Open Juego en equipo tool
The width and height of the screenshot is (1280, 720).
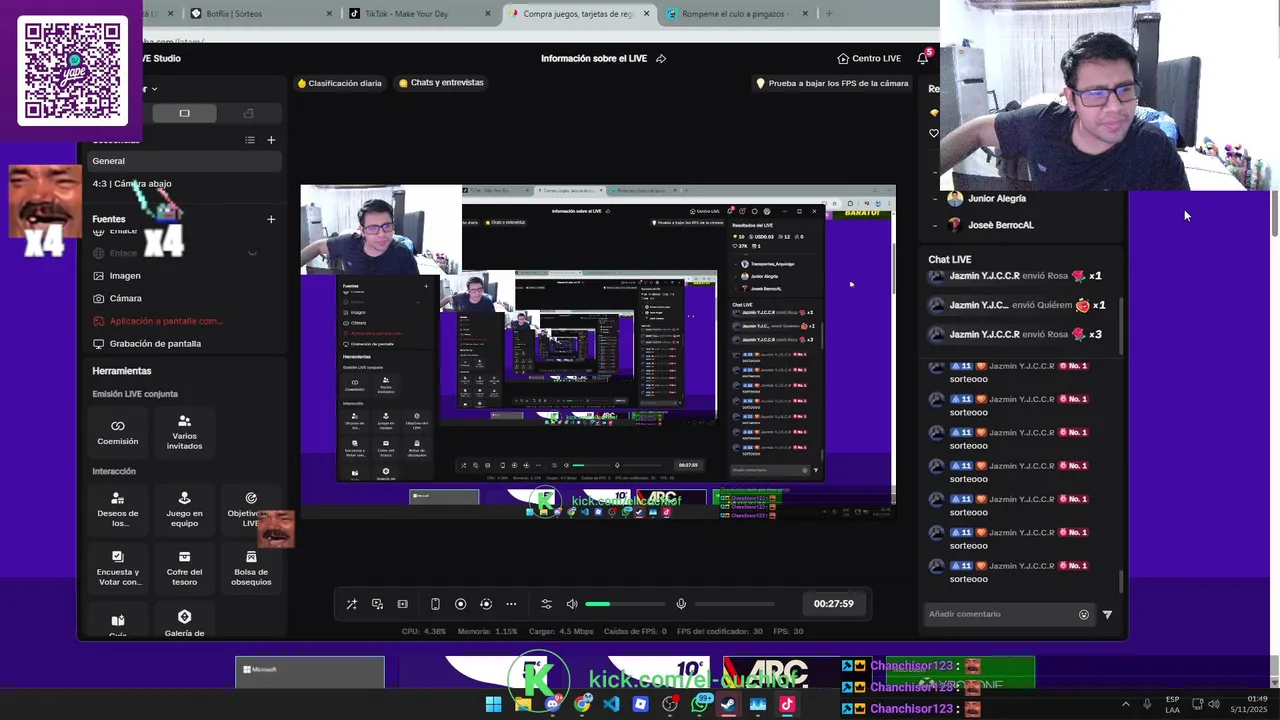(184, 509)
